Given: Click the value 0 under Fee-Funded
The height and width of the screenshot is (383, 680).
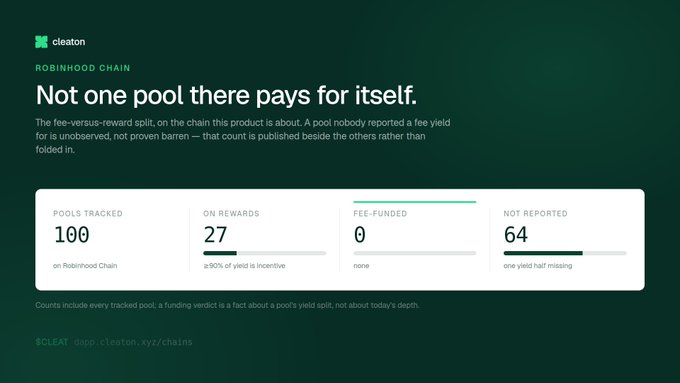Looking at the screenshot, I should [x=360, y=235].
